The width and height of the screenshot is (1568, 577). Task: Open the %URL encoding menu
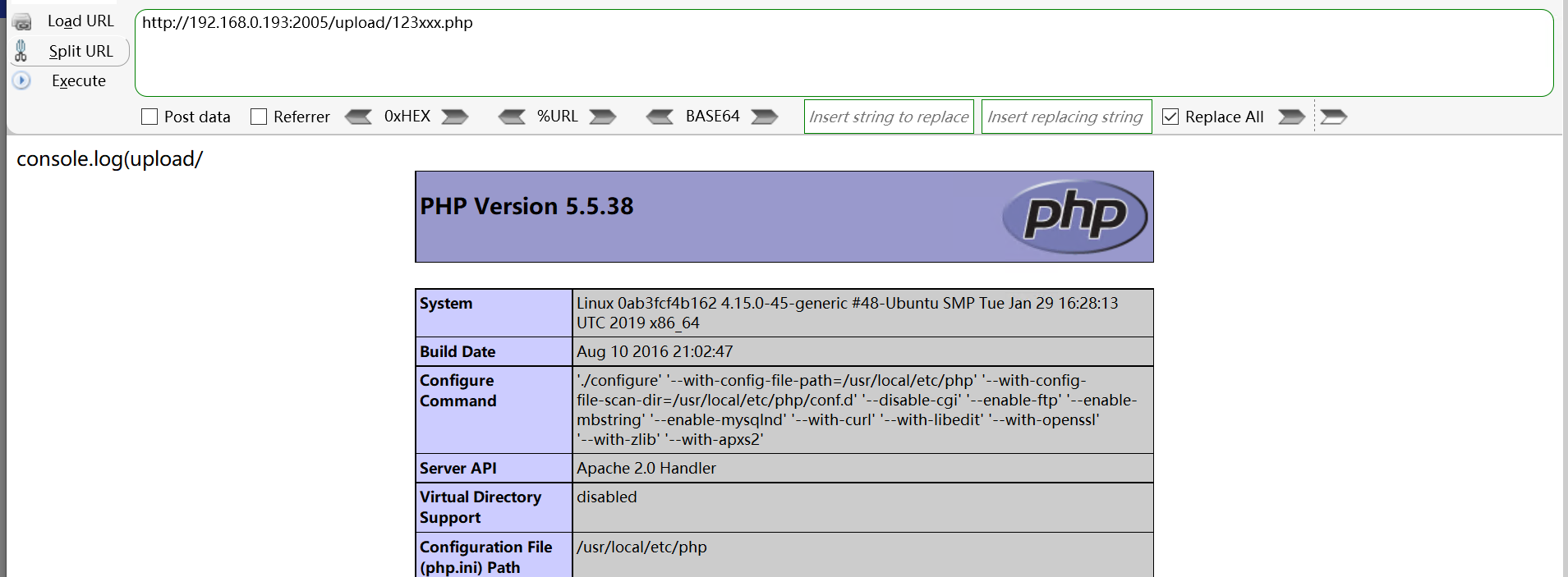pos(558,117)
